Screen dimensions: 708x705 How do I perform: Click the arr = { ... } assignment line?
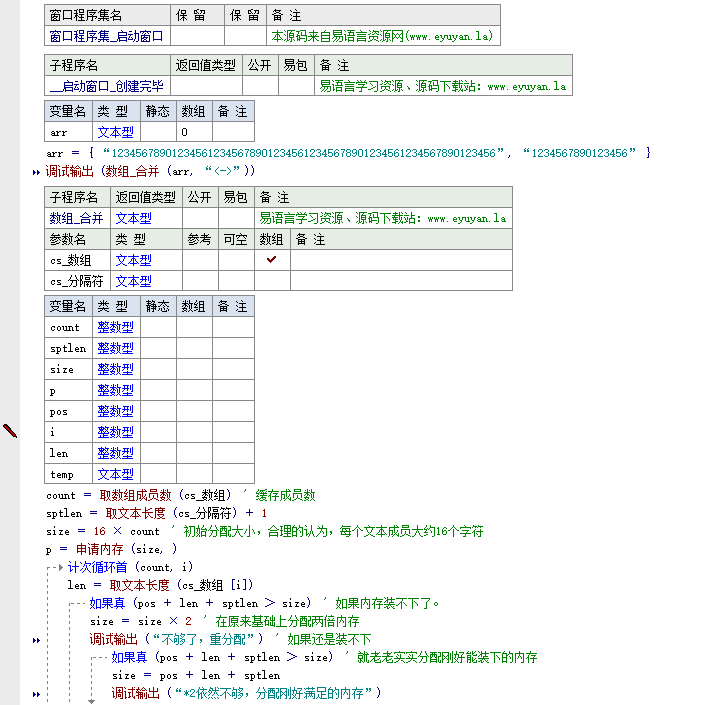(348, 153)
